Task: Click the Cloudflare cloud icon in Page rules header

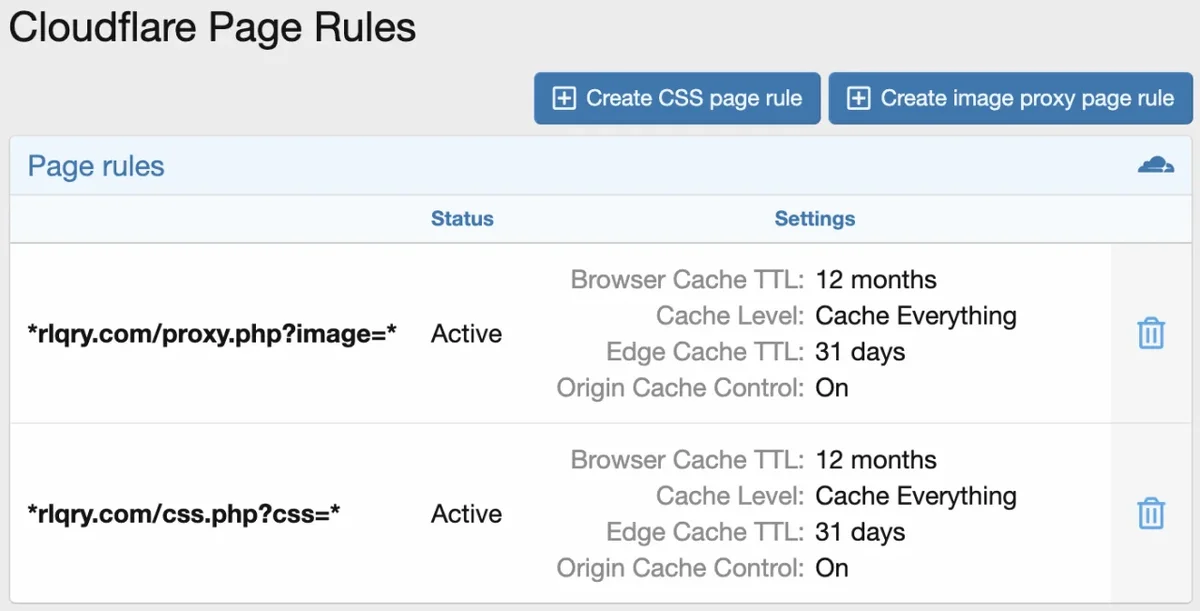Action: tap(1157, 165)
